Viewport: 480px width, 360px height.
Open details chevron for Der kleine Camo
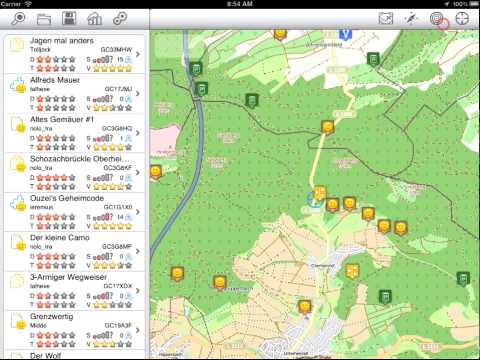(x=138, y=251)
